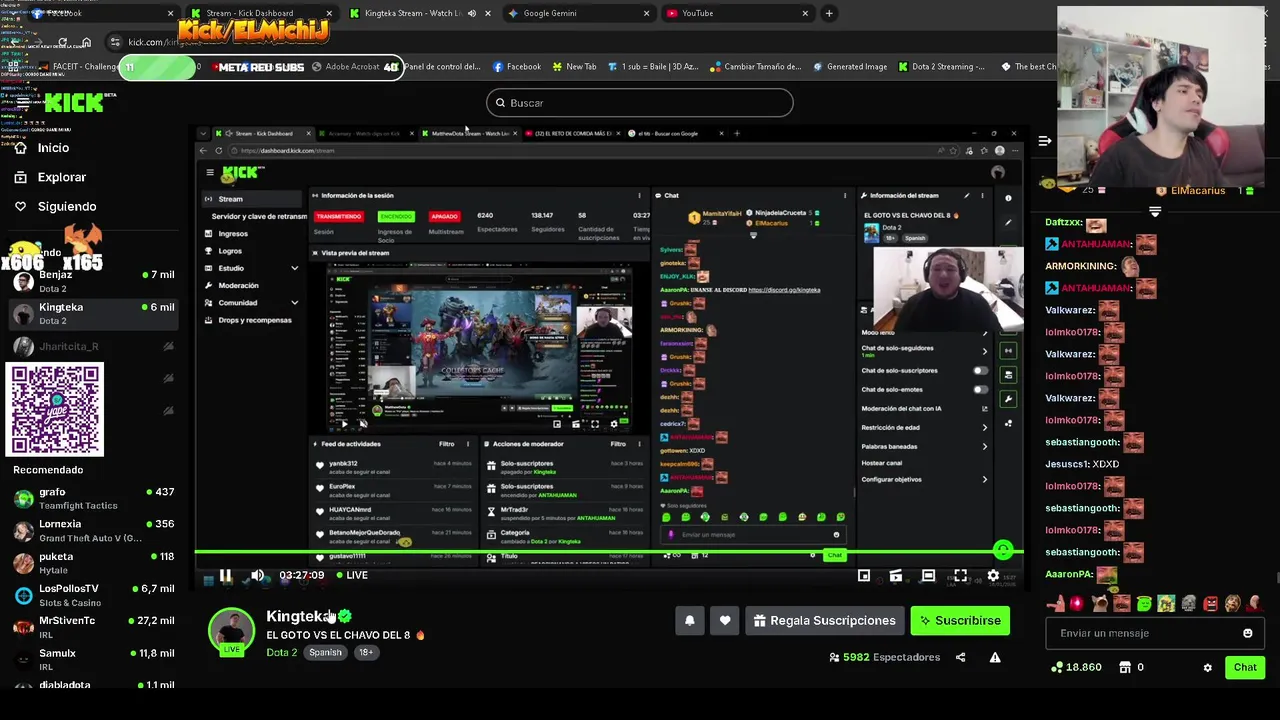The image size is (1280, 720).
Task: Switch player to theater mode
Action: (x=928, y=575)
